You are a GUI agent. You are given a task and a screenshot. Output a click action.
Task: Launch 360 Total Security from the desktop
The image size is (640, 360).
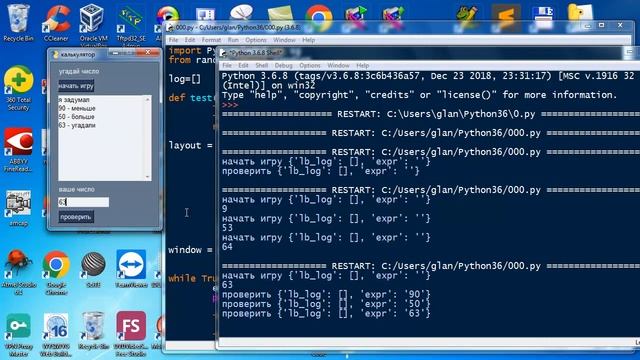tap(18, 88)
